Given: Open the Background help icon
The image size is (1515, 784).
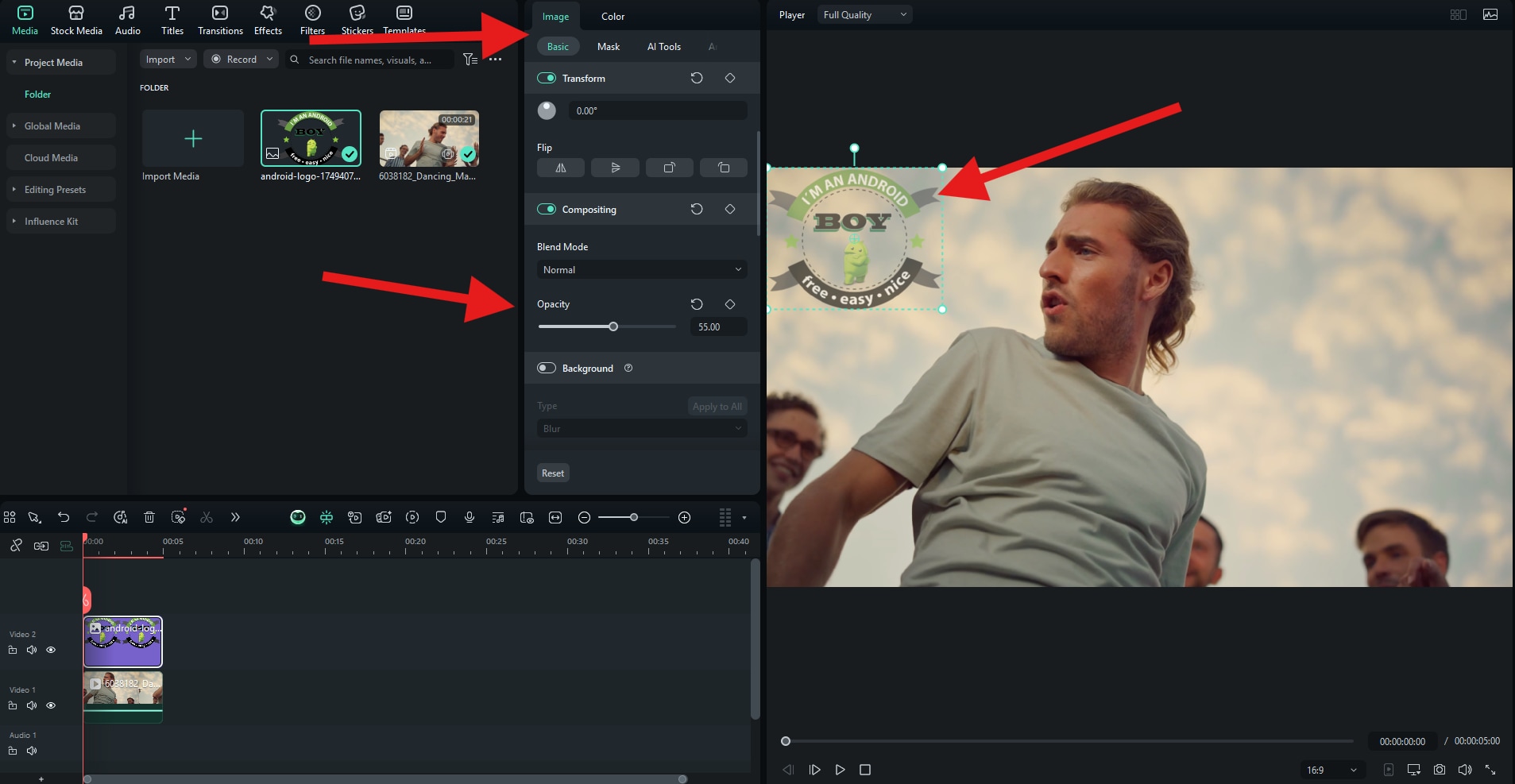Looking at the screenshot, I should coord(628,368).
